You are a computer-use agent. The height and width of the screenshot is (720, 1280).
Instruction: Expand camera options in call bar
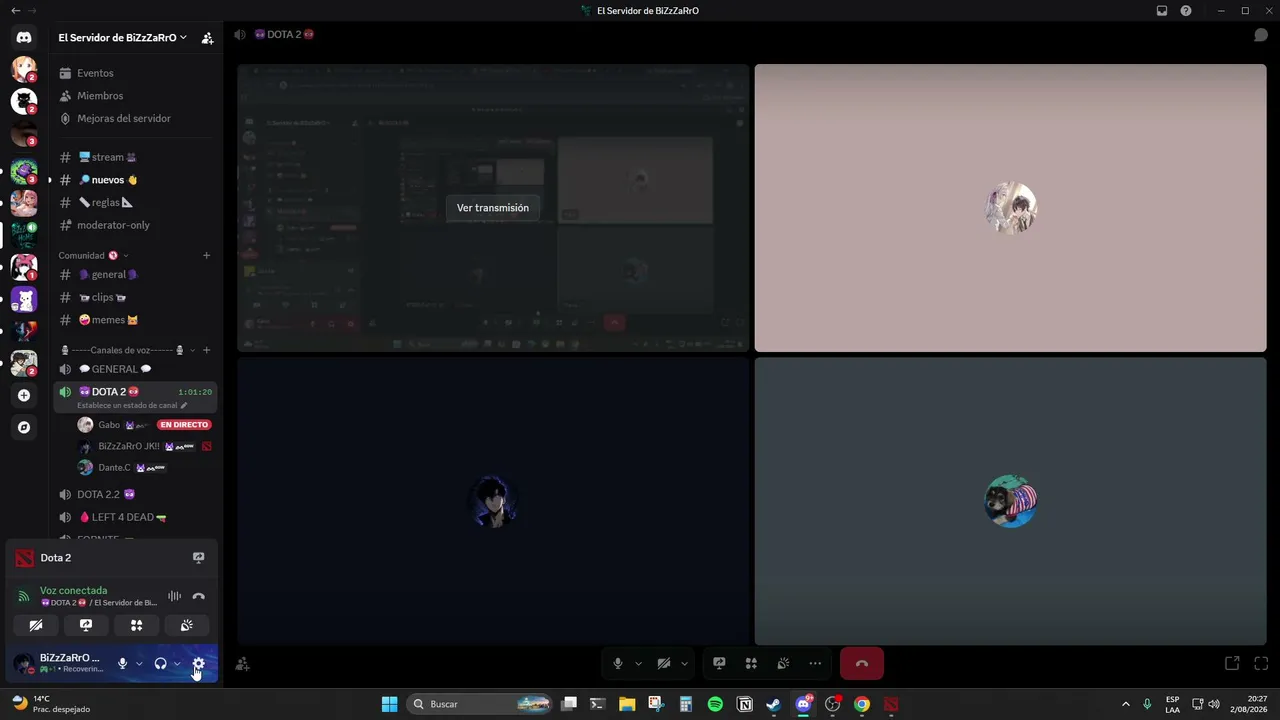point(684,663)
